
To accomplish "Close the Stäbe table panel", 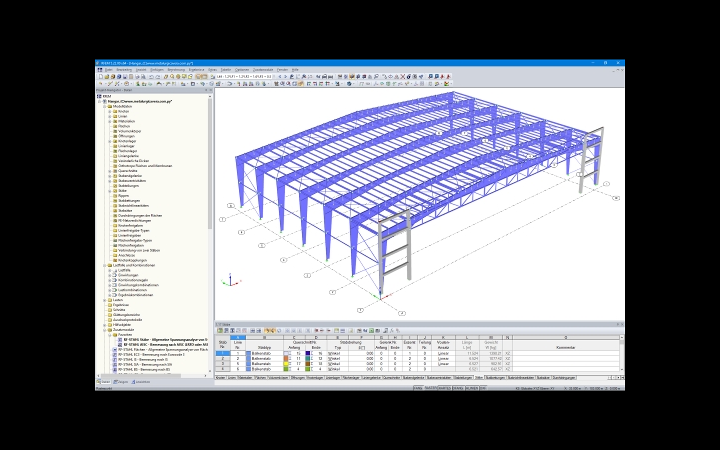I will 622,325.
